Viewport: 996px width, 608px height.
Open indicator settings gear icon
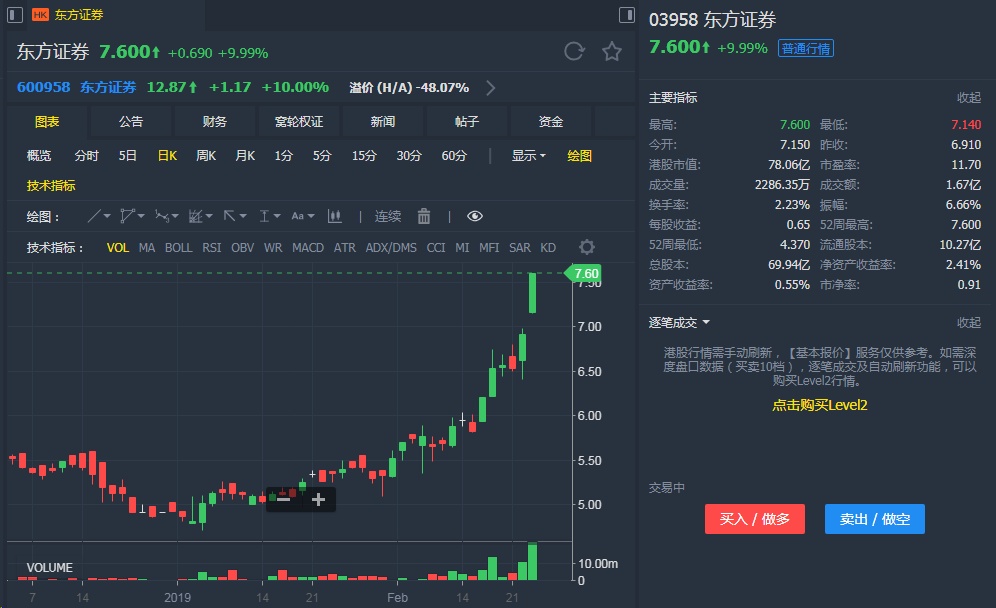(x=587, y=247)
